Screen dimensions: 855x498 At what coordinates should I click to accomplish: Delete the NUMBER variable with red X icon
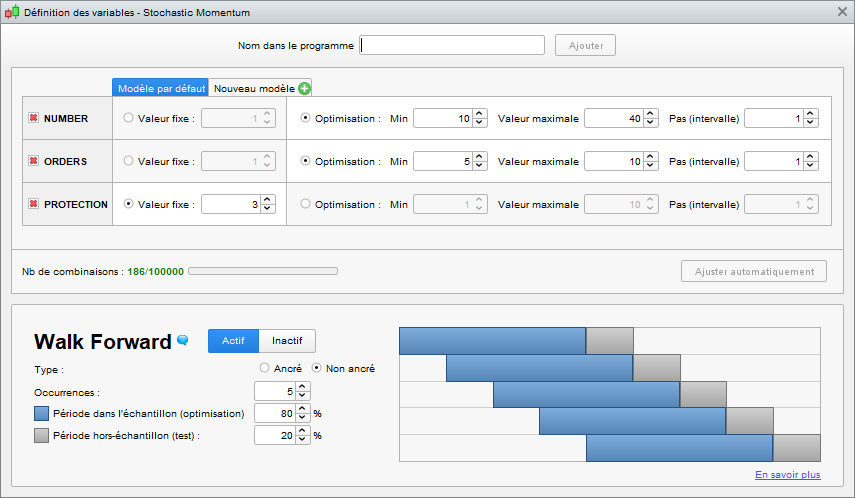[x=33, y=119]
